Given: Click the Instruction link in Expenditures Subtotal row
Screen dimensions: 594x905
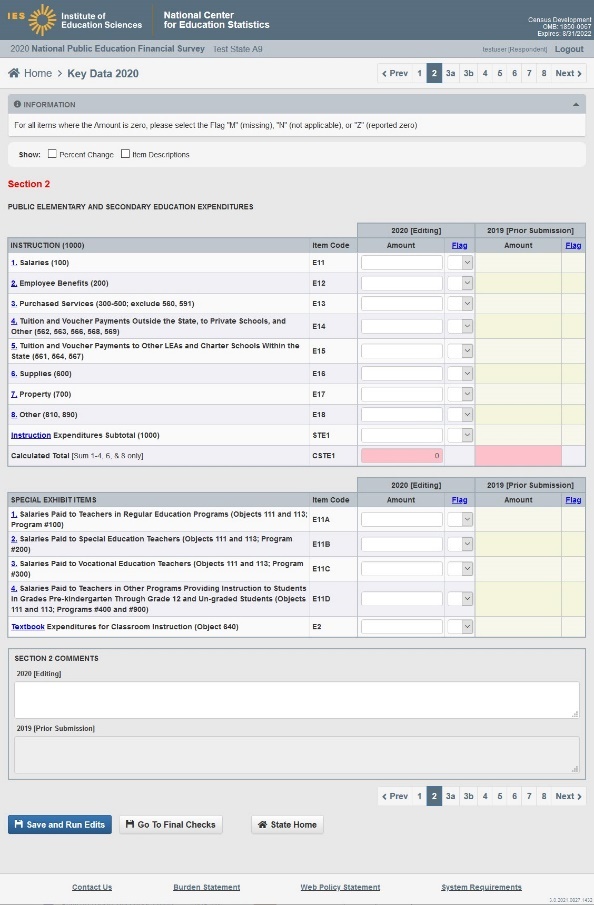Looking at the screenshot, I should coord(31,435).
